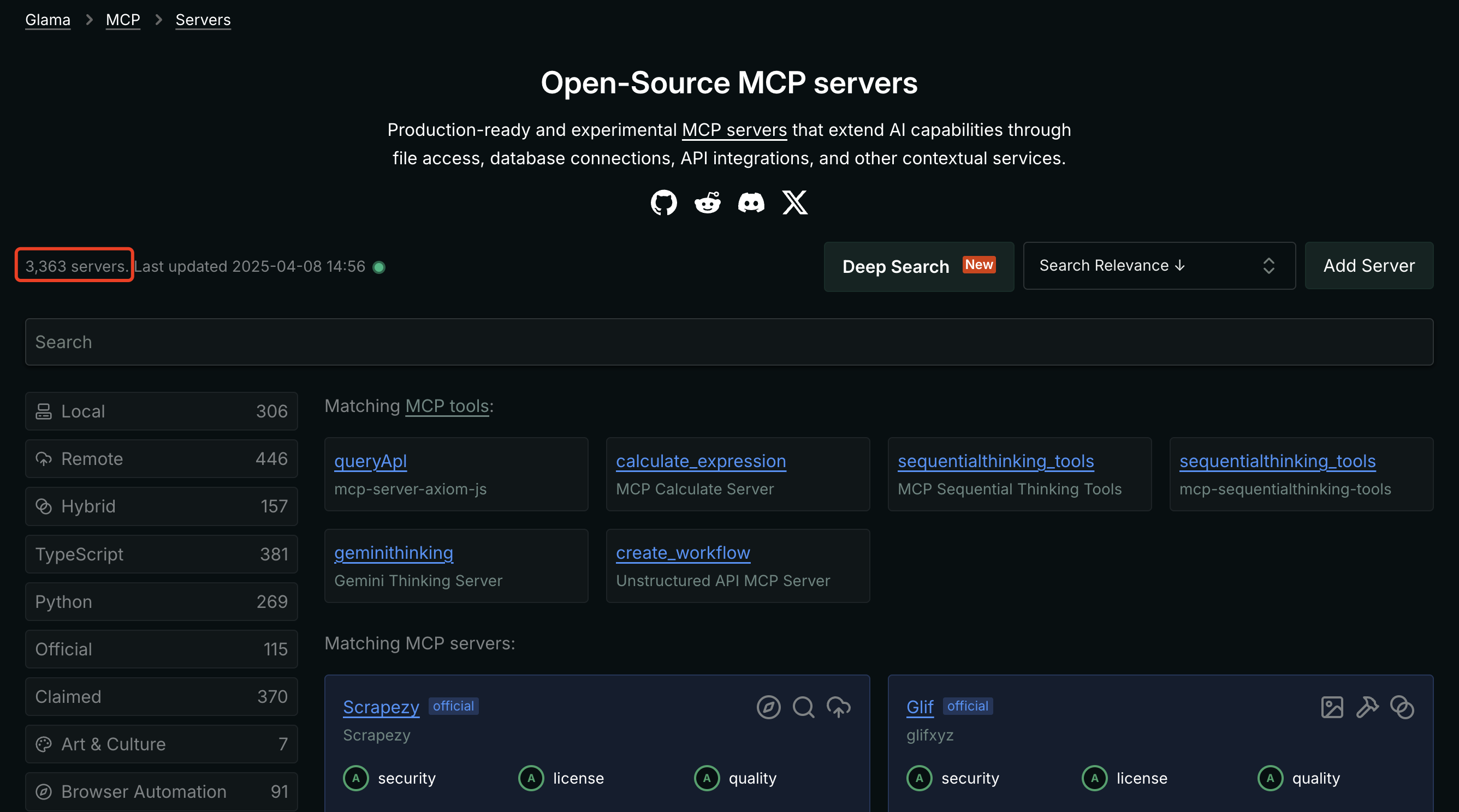This screenshot has height=812, width=1459.
Task: Click the image icon on Glif card
Action: (x=1332, y=707)
